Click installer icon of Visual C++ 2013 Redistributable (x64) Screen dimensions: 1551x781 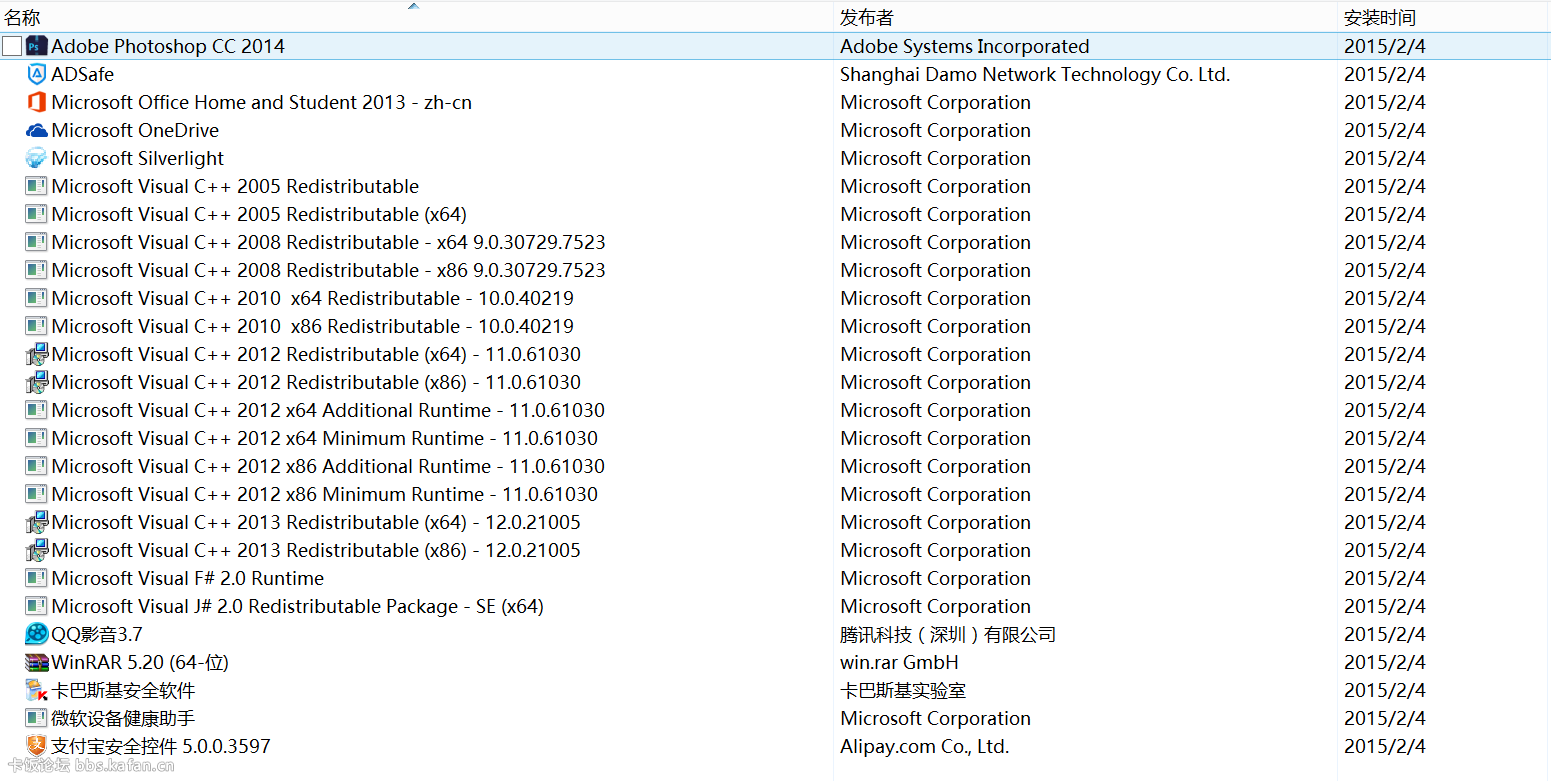(x=37, y=522)
